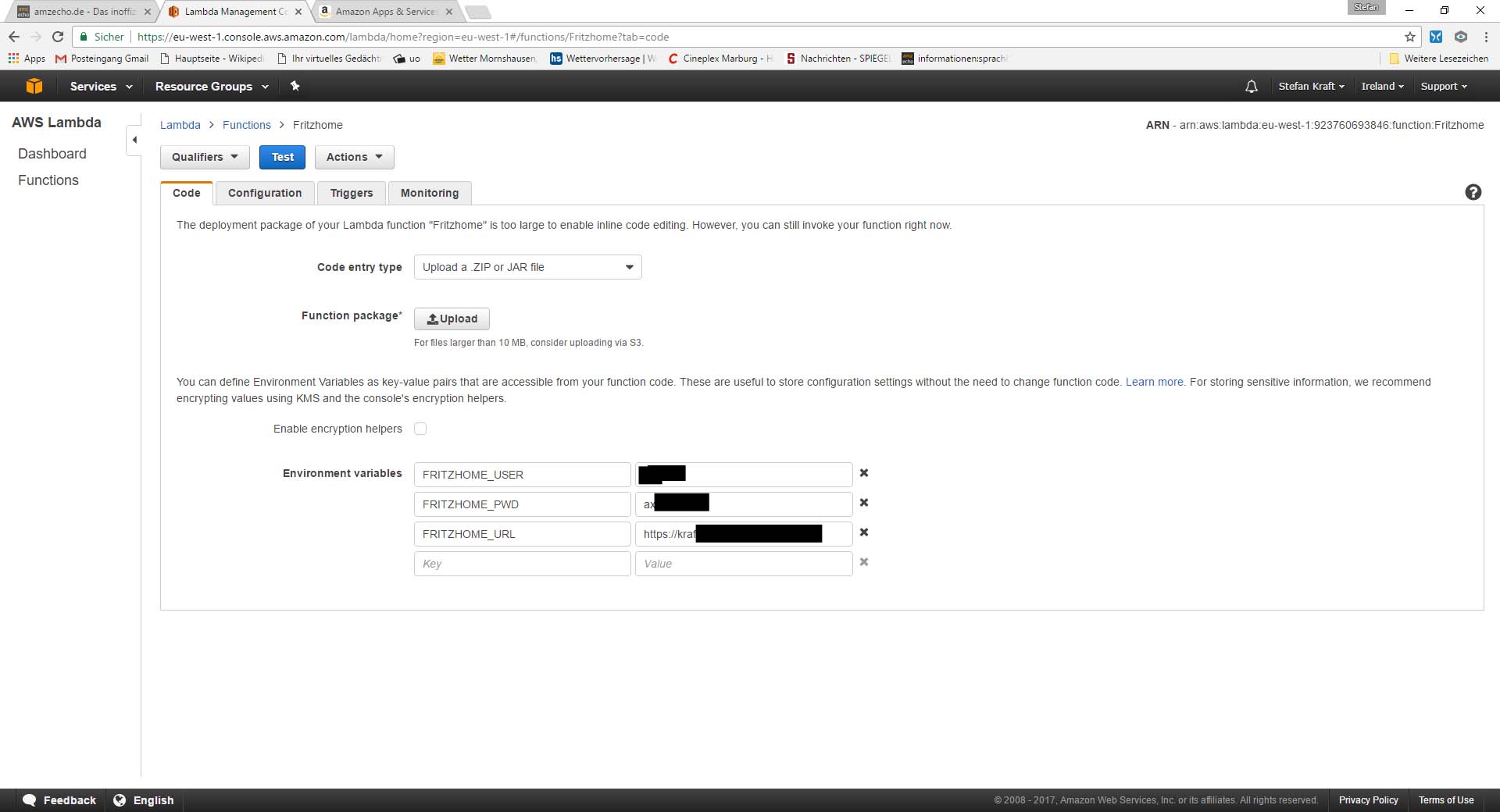Go back to the previous page
1500x812 pixels.
(x=14, y=37)
